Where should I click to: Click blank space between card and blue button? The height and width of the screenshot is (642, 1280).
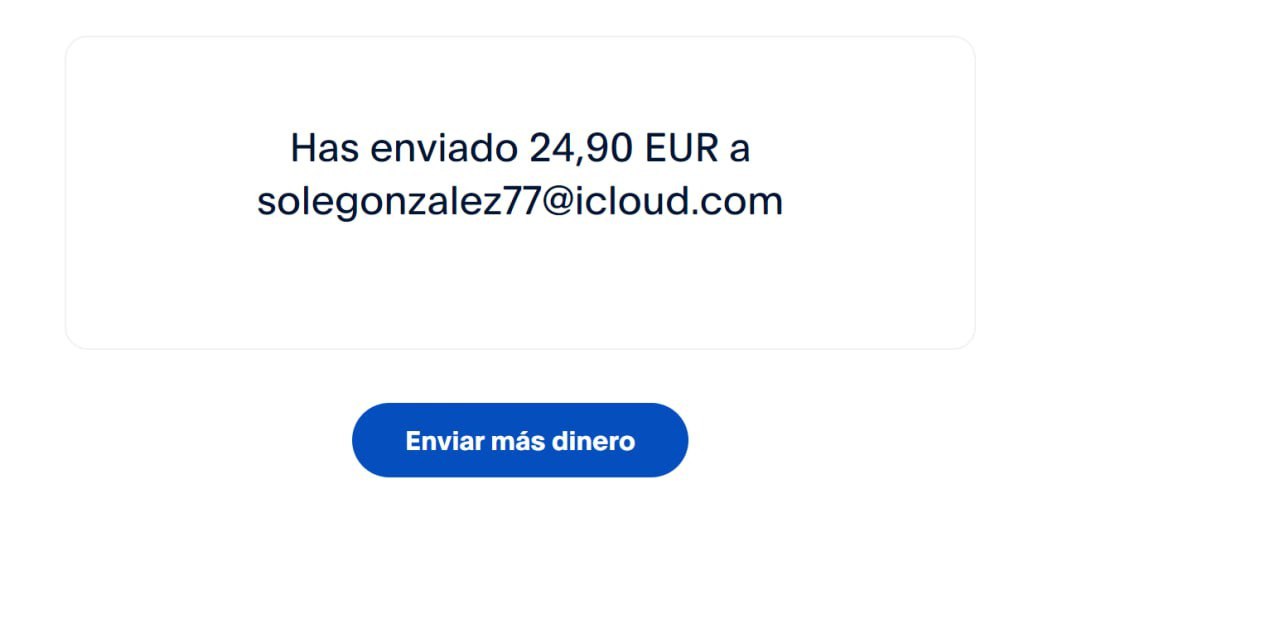[520, 376]
